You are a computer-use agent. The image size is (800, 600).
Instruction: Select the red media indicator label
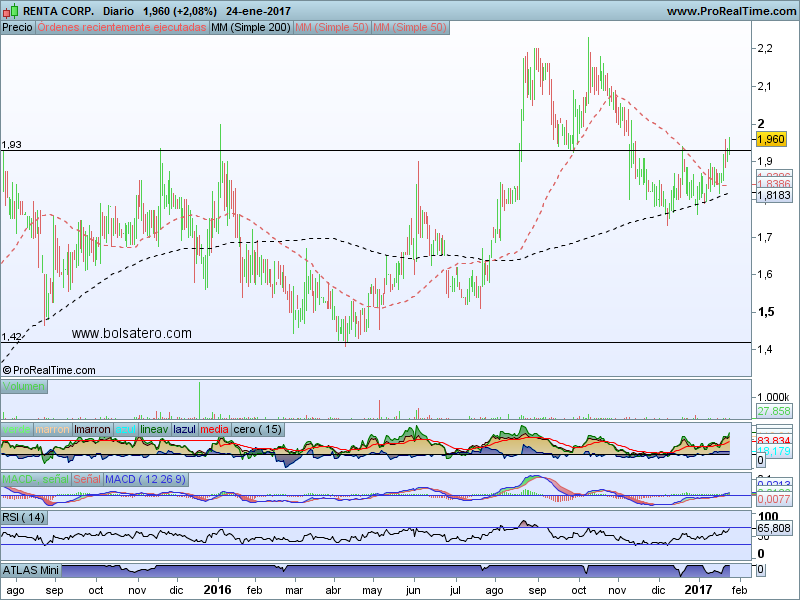(x=214, y=430)
